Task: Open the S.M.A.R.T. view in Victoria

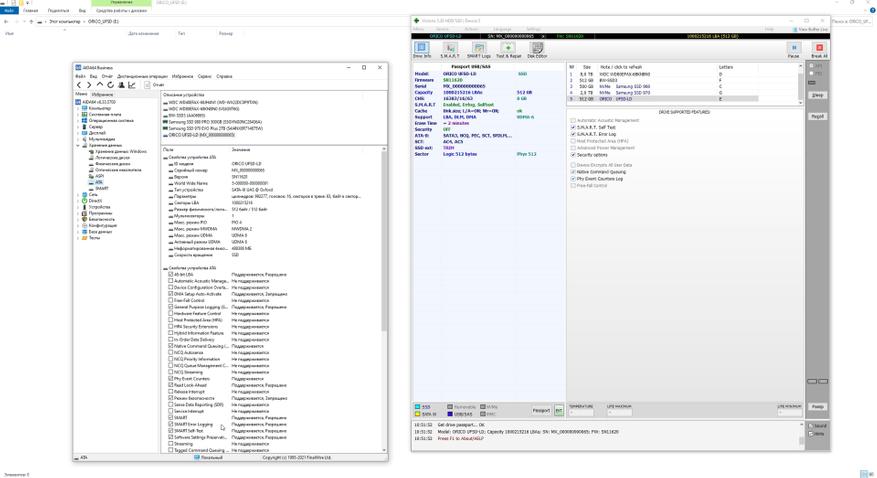Action: [x=450, y=50]
